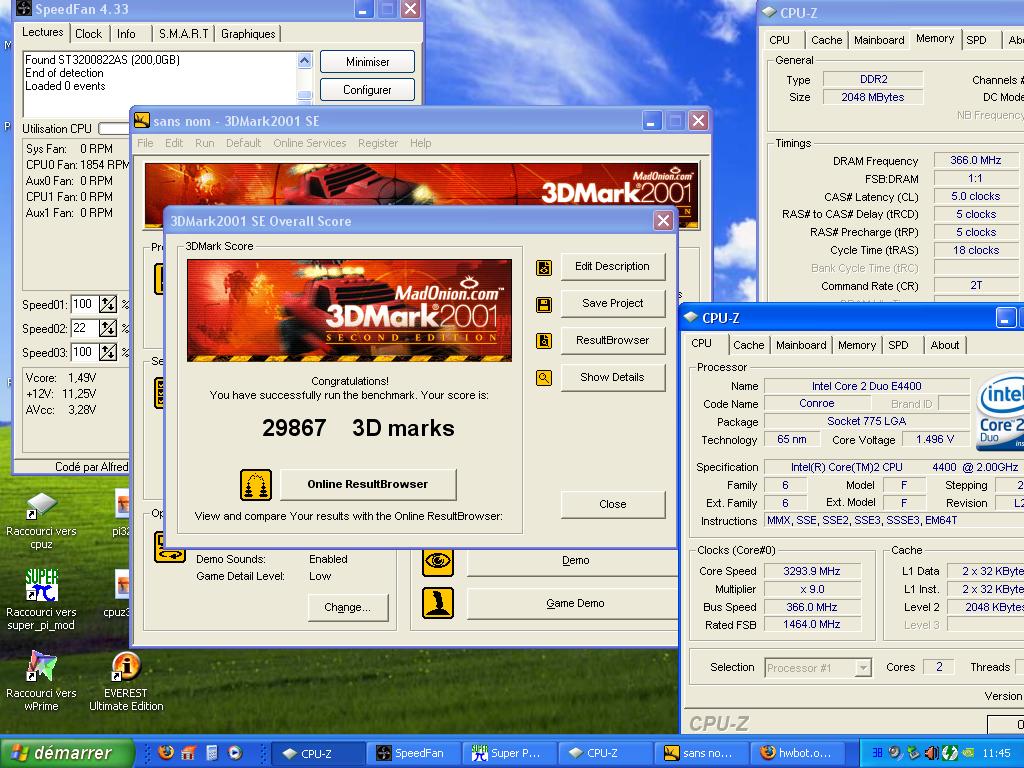The height and width of the screenshot is (768, 1024).
Task: Open hwbot.o... taskbar button
Action: pyautogui.click(x=797, y=754)
